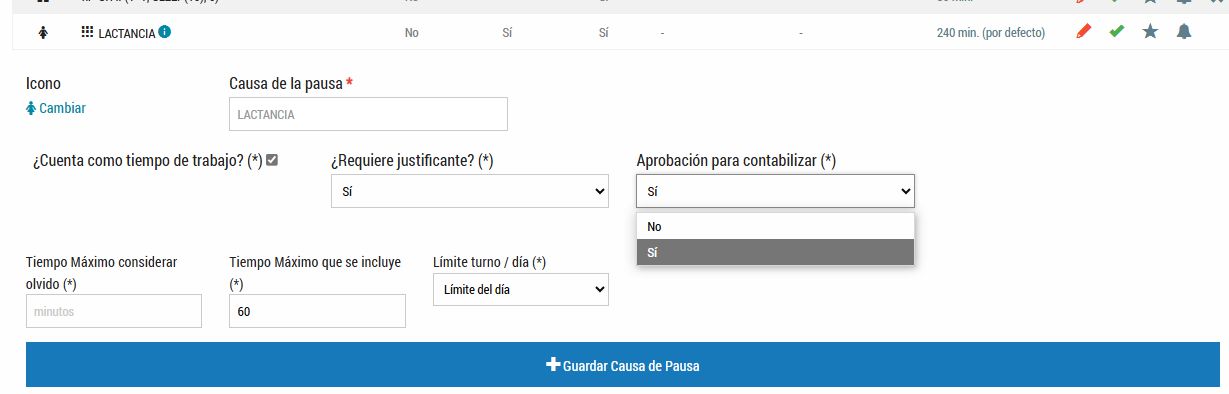The image size is (1229, 394).
Task: Collapse the 'Aprobación para contabilizar' dropdown
Action: [775, 191]
